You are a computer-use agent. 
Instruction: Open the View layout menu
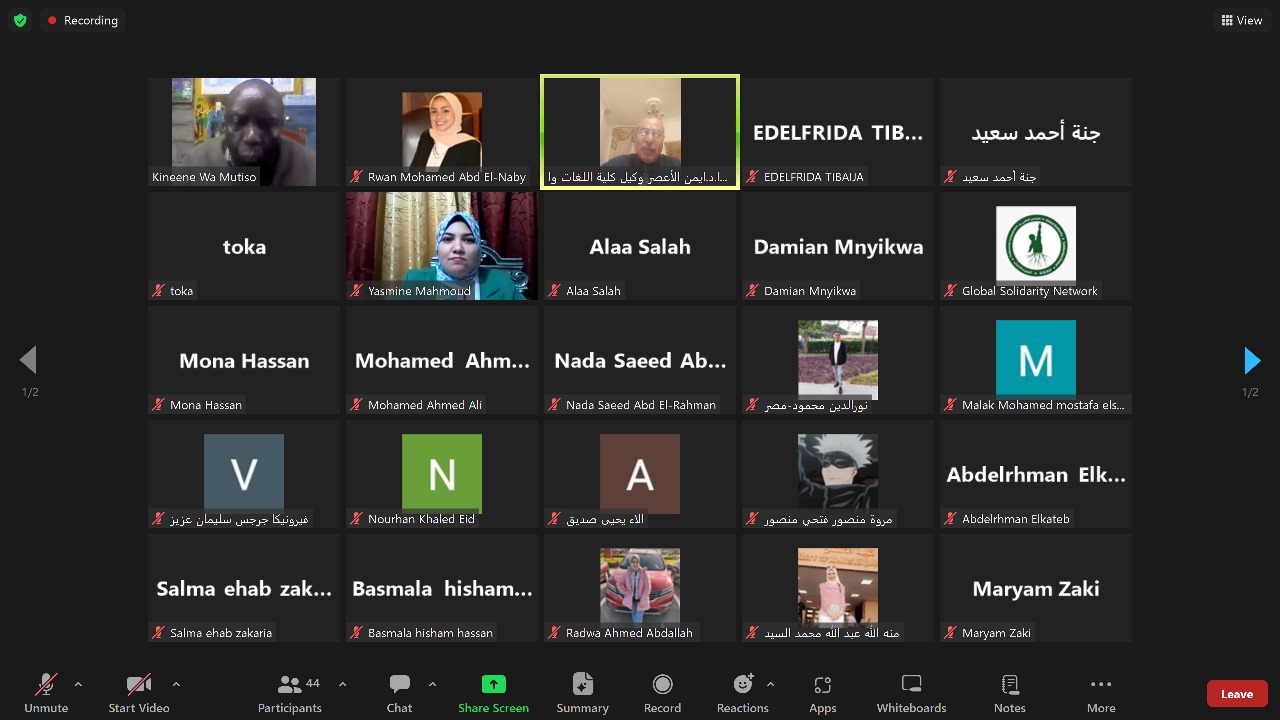(x=1242, y=20)
